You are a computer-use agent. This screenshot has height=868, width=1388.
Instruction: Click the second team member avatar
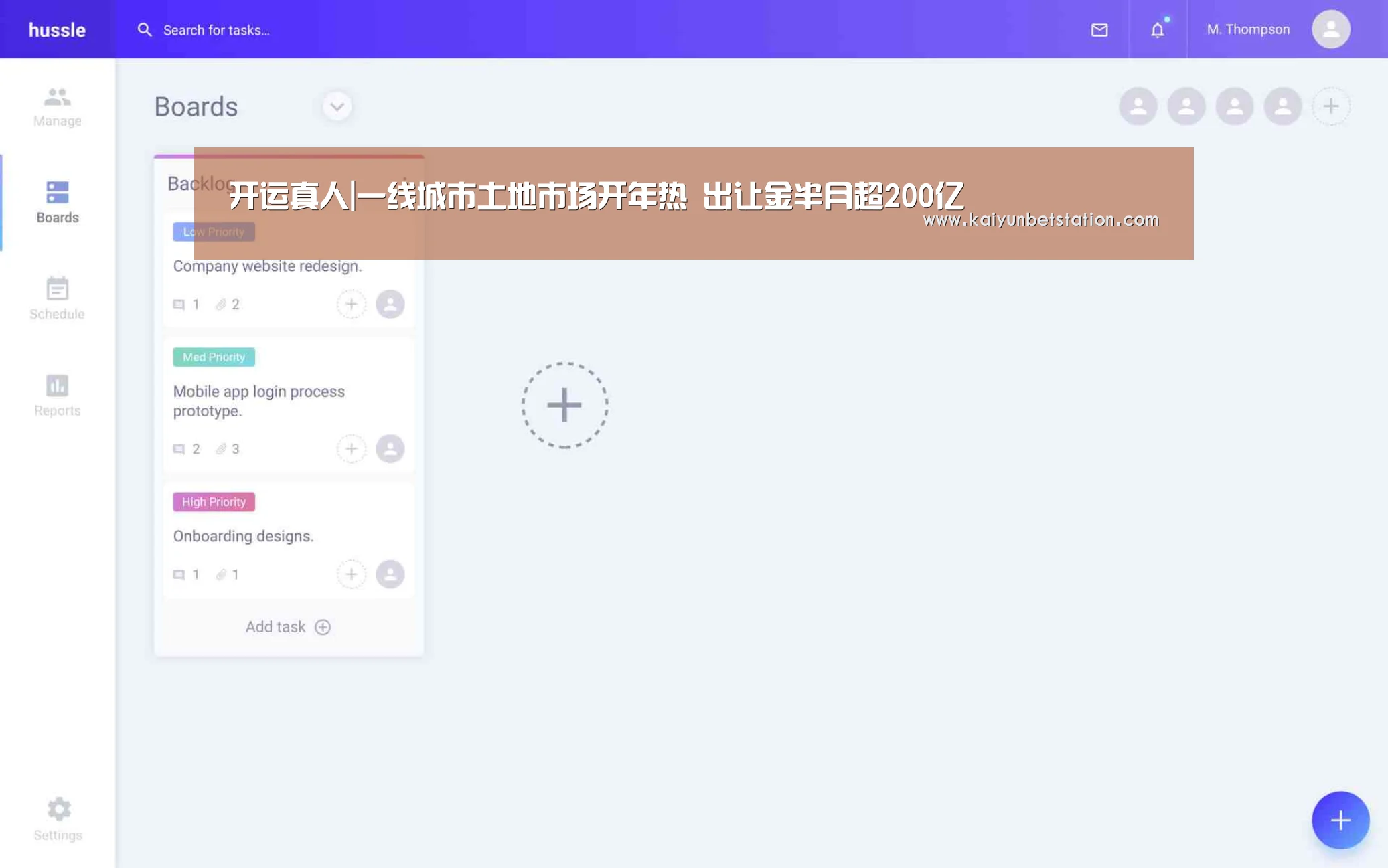(x=1186, y=106)
